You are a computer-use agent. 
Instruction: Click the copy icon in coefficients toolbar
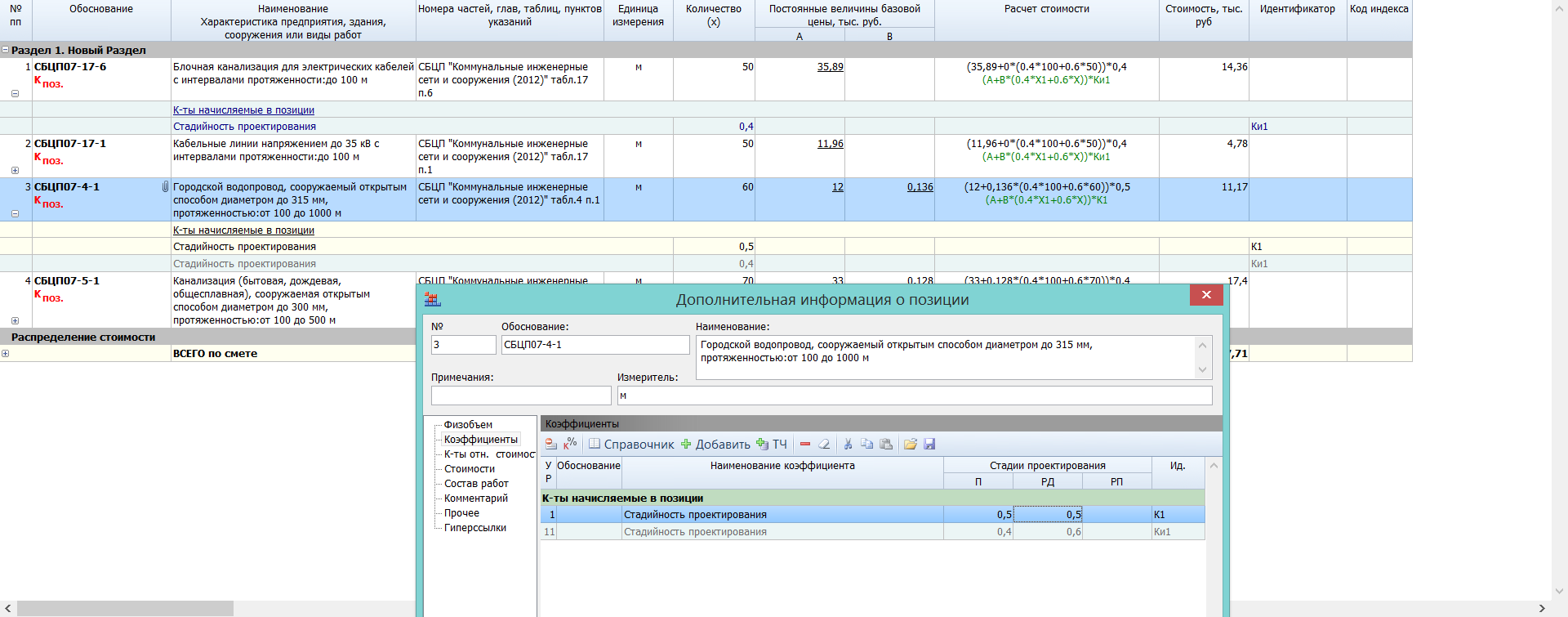pyautogui.click(x=866, y=445)
